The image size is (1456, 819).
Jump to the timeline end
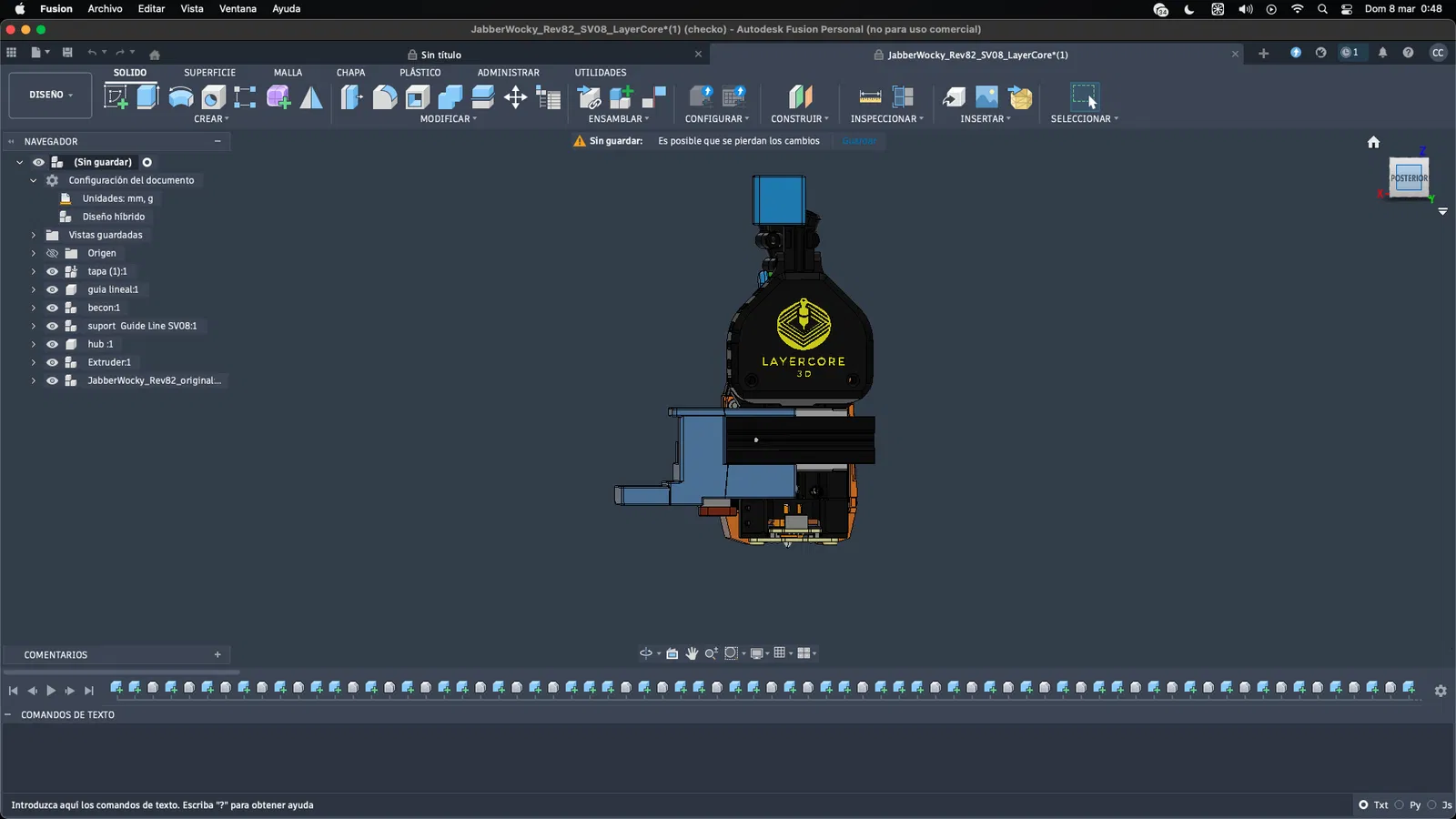point(89,691)
